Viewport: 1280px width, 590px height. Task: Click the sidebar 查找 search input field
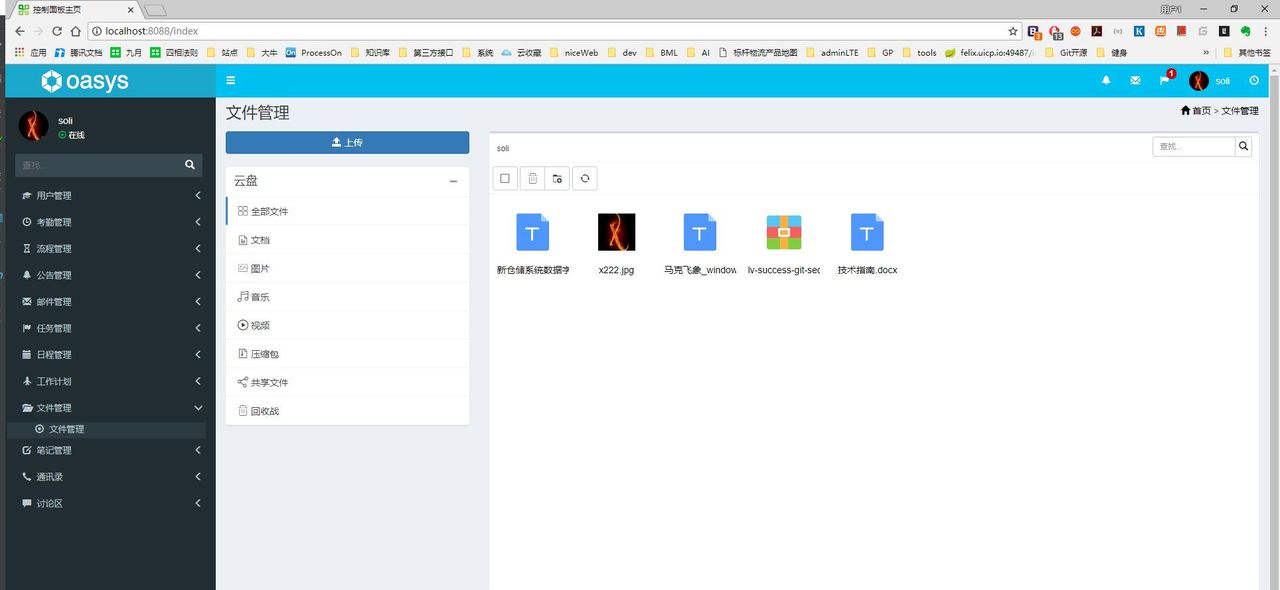click(x=98, y=165)
